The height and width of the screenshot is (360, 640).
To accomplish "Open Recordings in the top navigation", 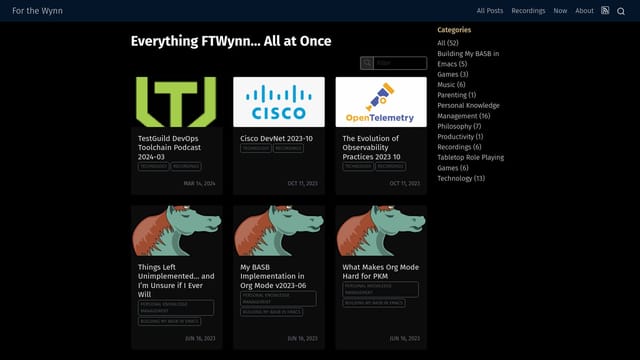I will 528,11.
